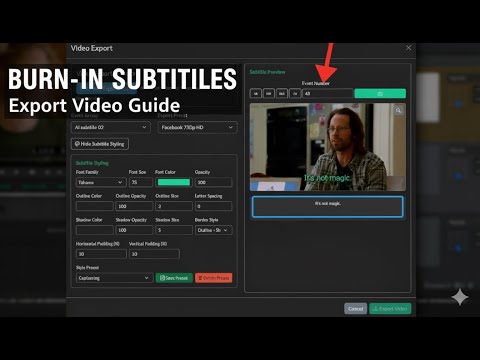480x360 pixels.
Task: Click the Outline Opacity field
Action: coord(134,206)
